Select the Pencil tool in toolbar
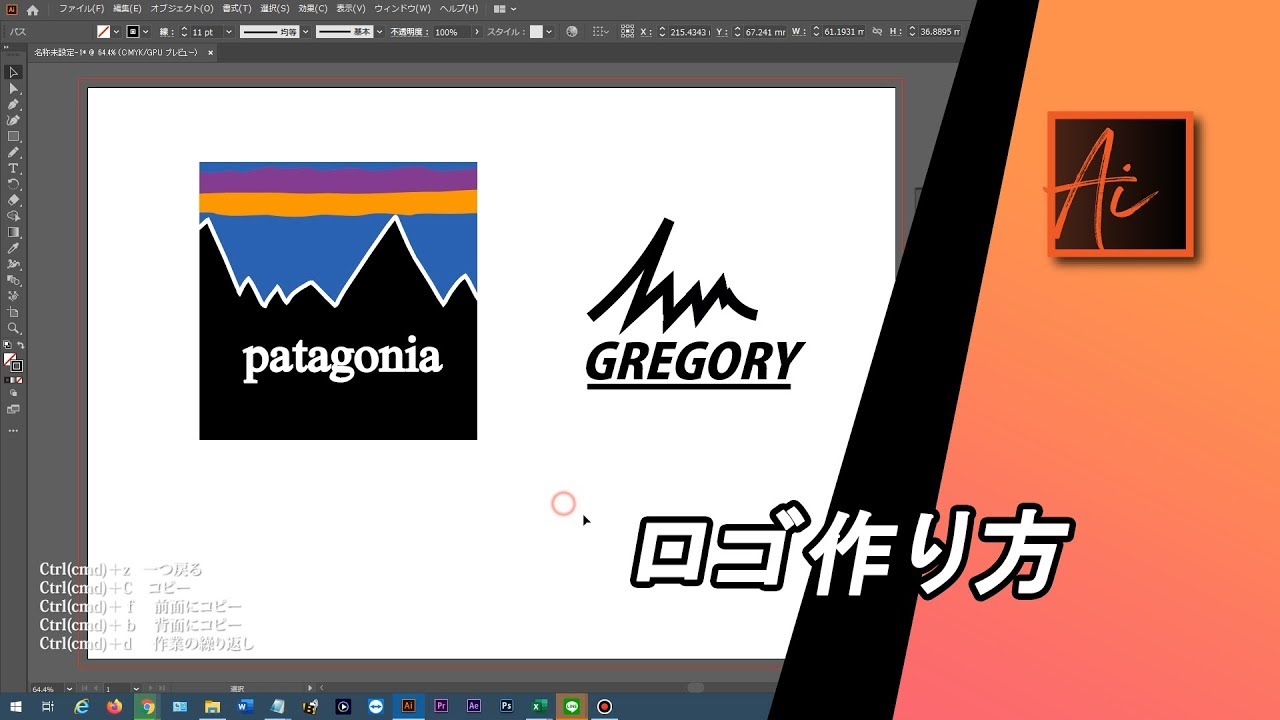 click(x=14, y=153)
